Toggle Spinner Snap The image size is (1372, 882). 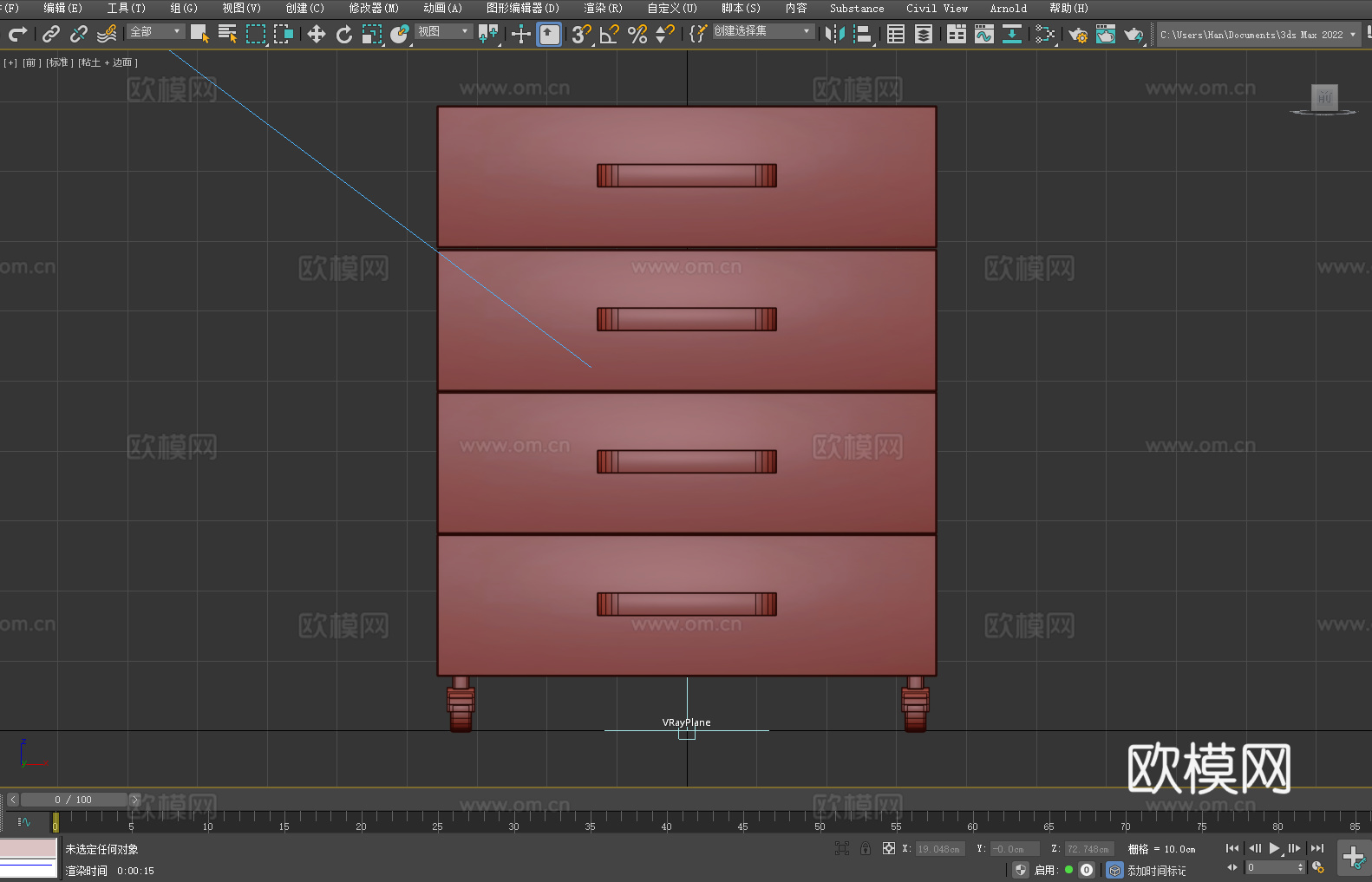point(665,34)
